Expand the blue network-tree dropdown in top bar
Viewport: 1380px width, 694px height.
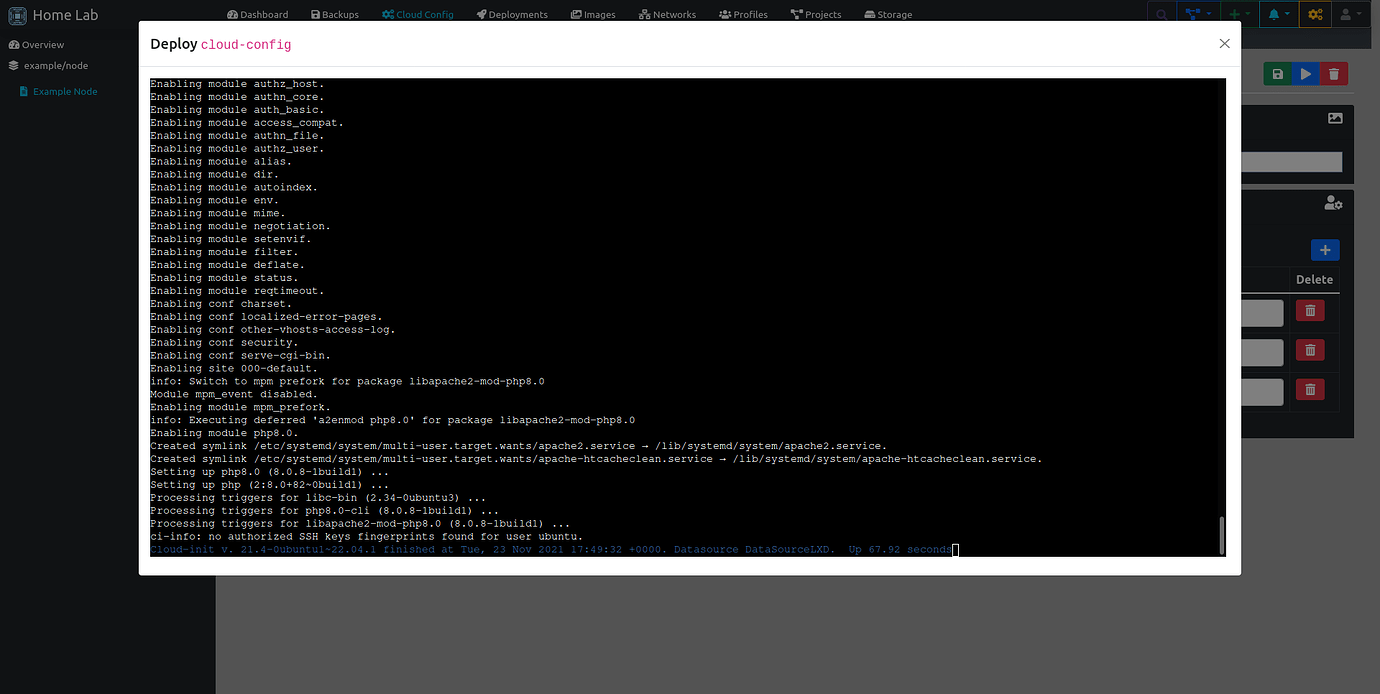(1197, 15)
